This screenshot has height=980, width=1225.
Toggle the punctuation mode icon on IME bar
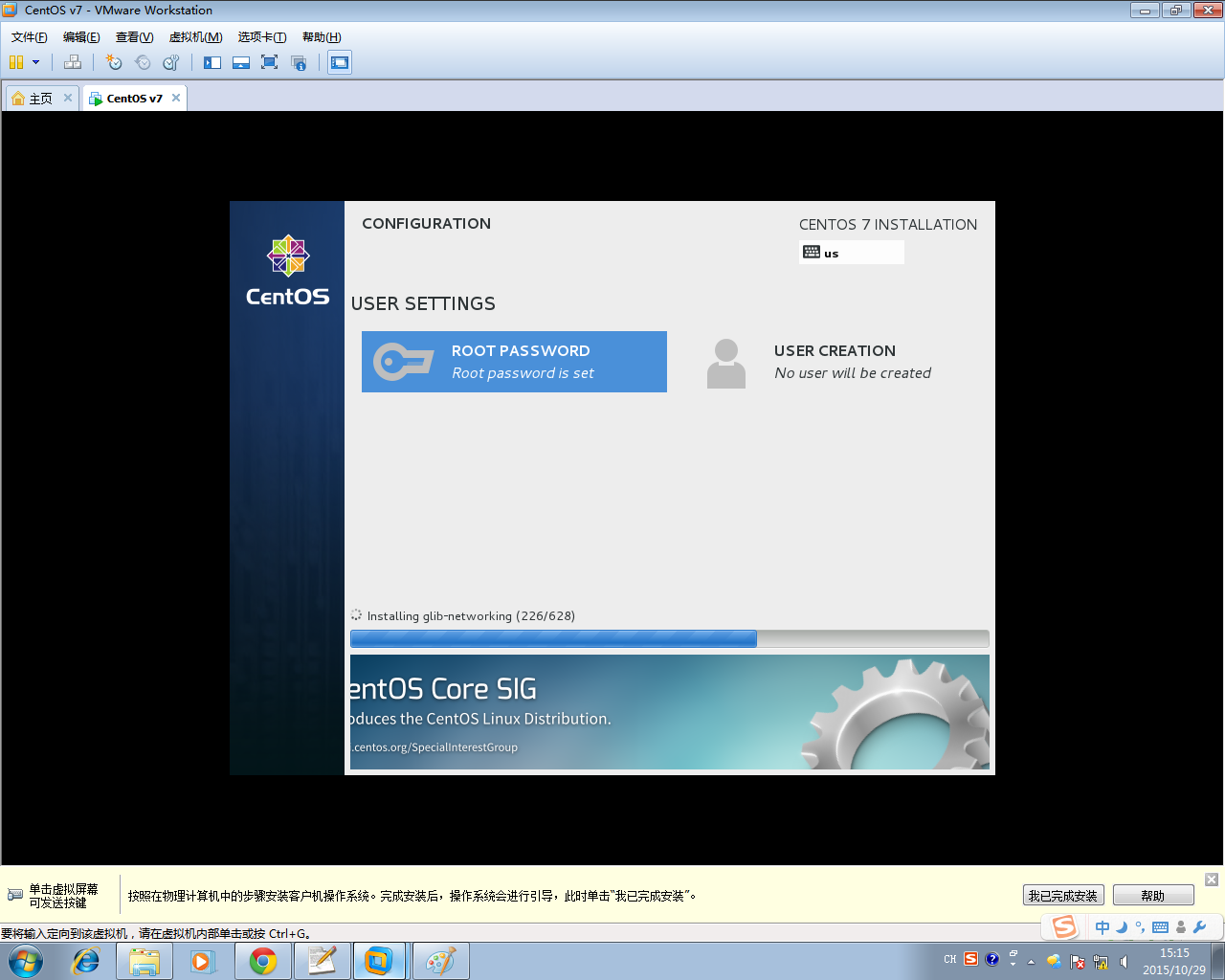(x=1140, y=925)
